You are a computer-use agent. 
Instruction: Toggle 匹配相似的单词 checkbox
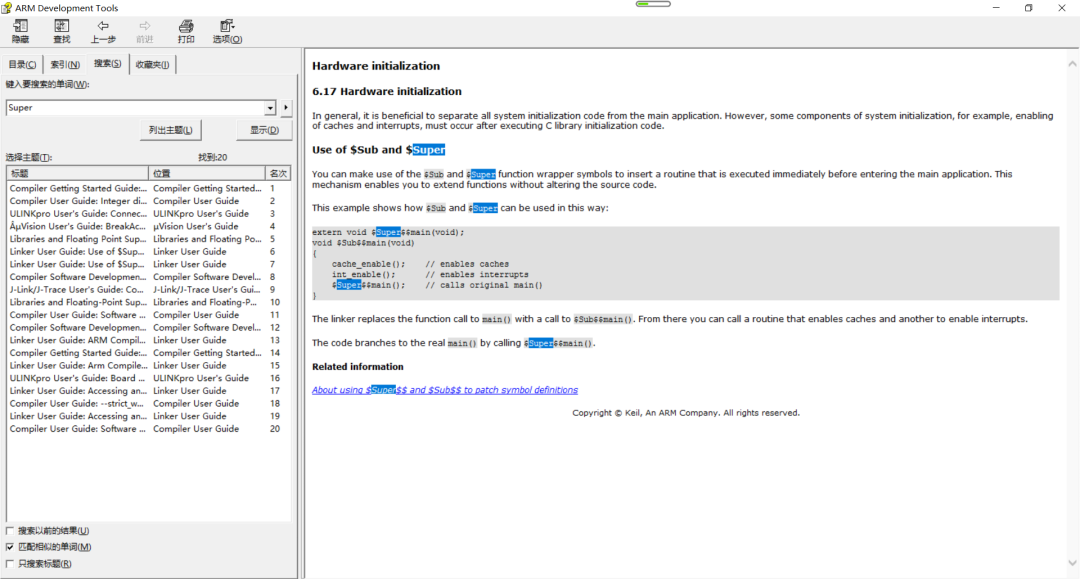pos(10,547)
